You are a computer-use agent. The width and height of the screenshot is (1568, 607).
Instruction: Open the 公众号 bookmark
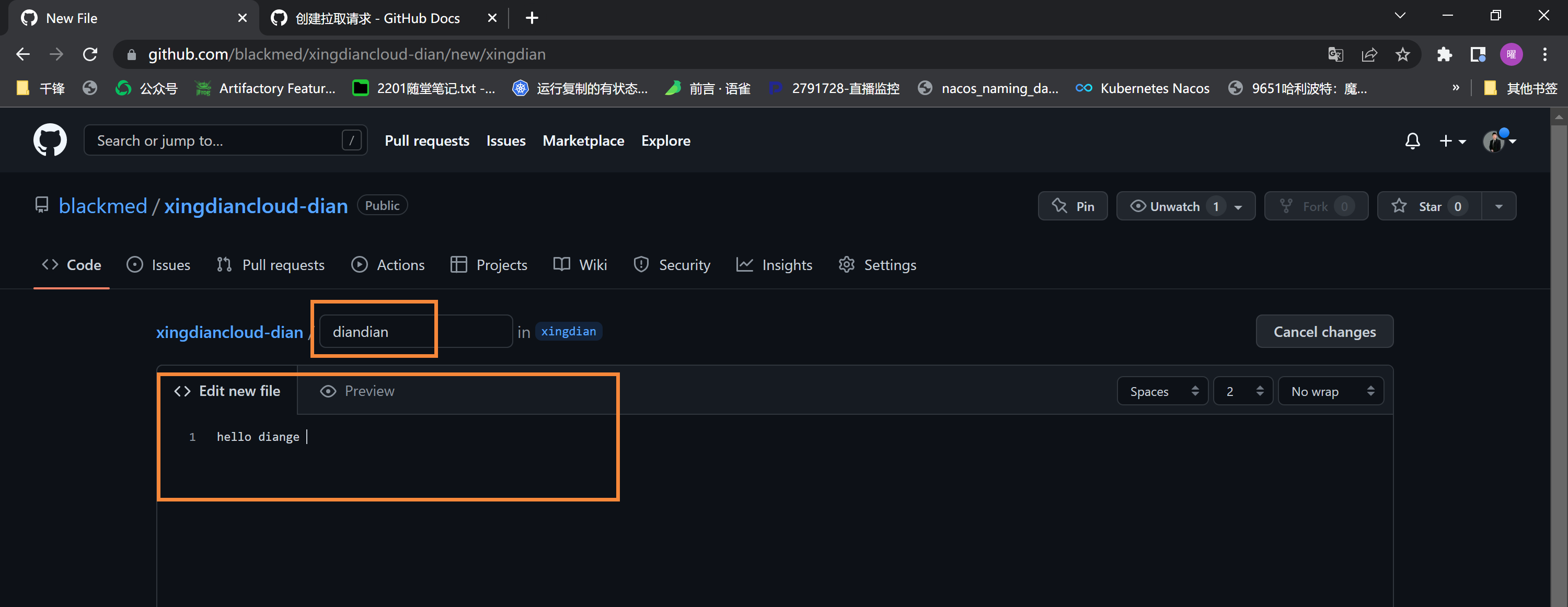pyautogui.click(x=147, y=88)
